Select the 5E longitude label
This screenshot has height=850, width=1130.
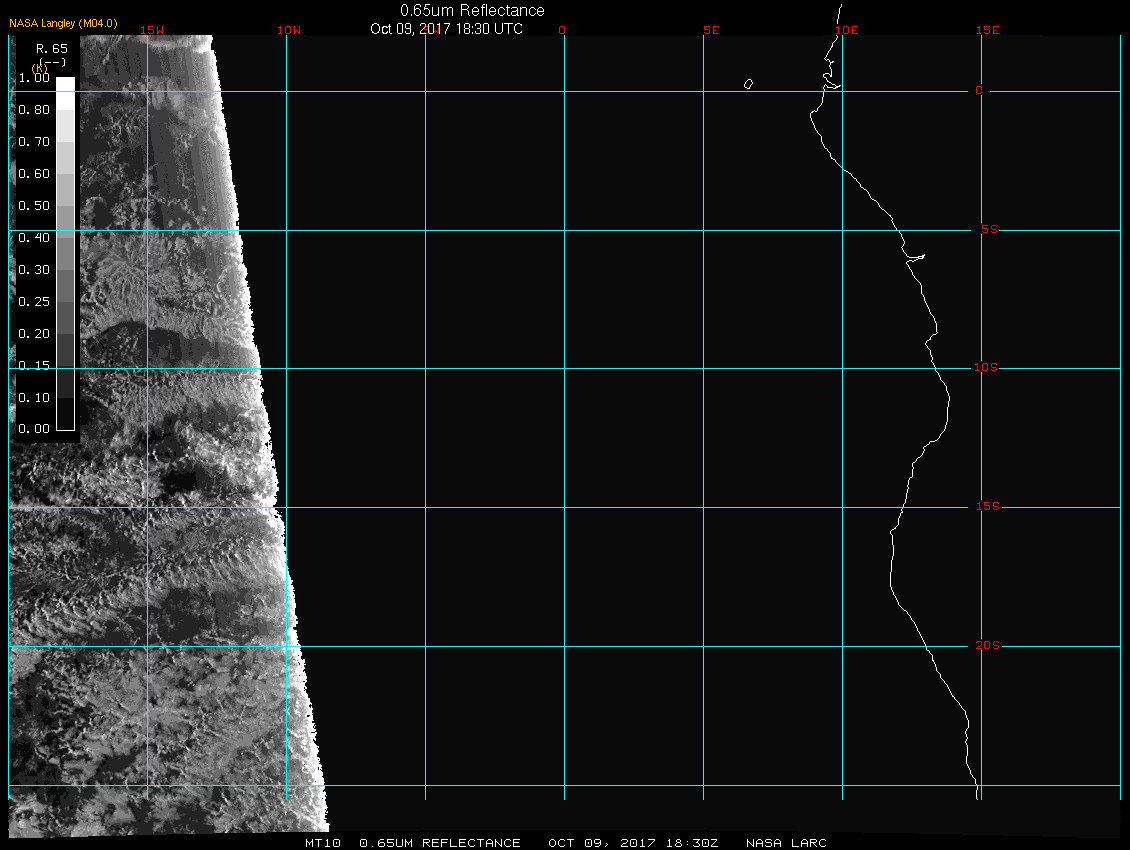pyautogui.click(x=711, y=30)
